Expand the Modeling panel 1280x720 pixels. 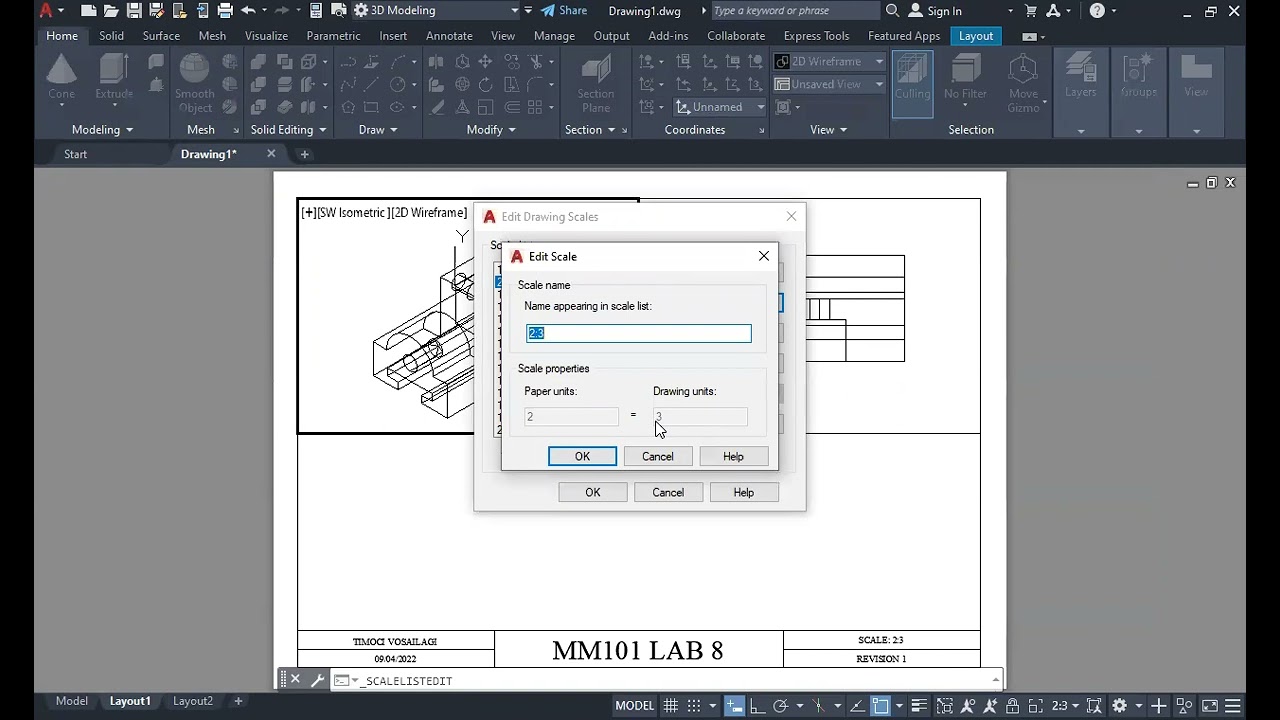pyautogui.click(x=102, y=130)
